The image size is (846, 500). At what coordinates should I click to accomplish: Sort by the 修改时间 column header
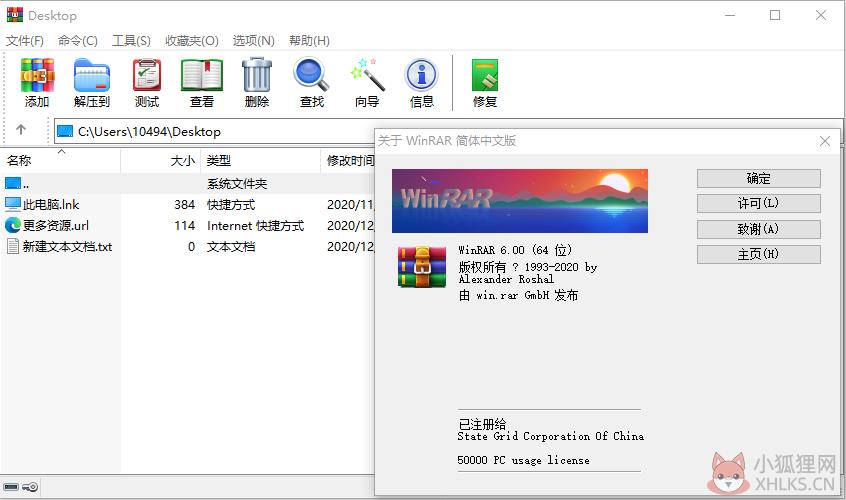click(x=349, y=161)
